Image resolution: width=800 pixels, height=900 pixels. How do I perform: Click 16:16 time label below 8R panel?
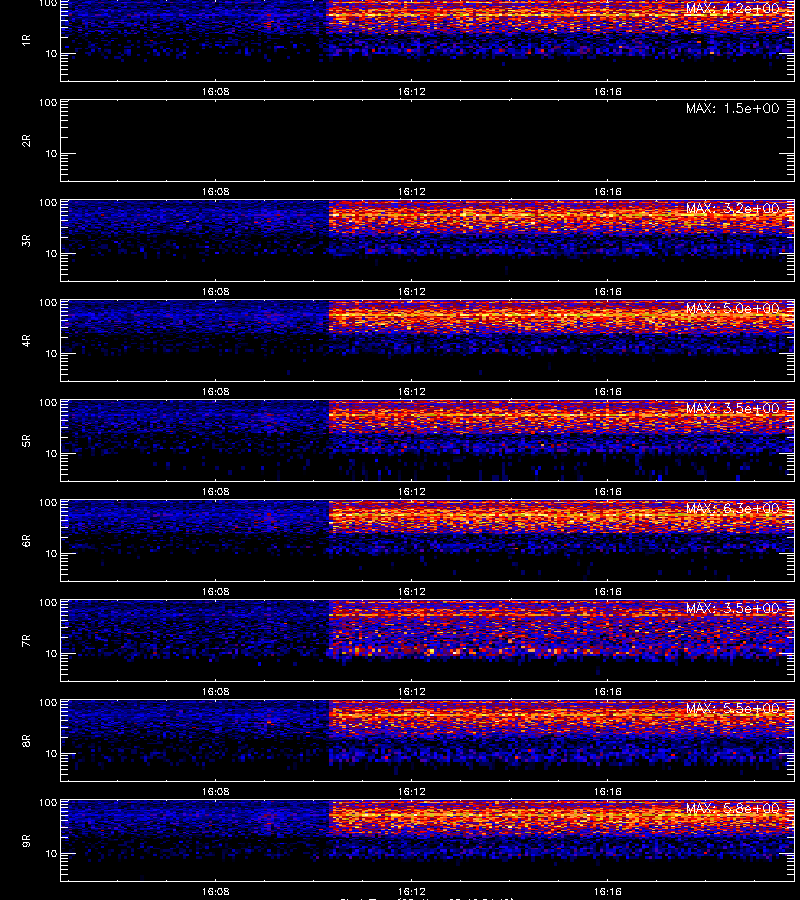608,792
